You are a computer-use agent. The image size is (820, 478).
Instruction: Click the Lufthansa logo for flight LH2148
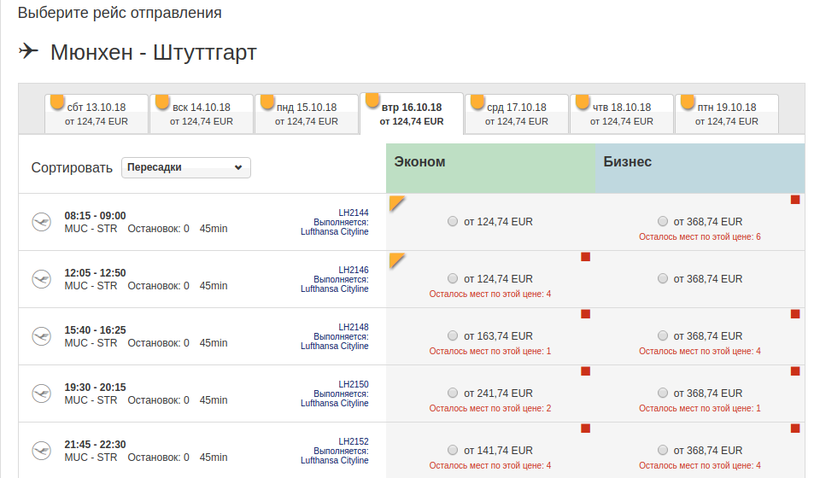coord(41,336)
